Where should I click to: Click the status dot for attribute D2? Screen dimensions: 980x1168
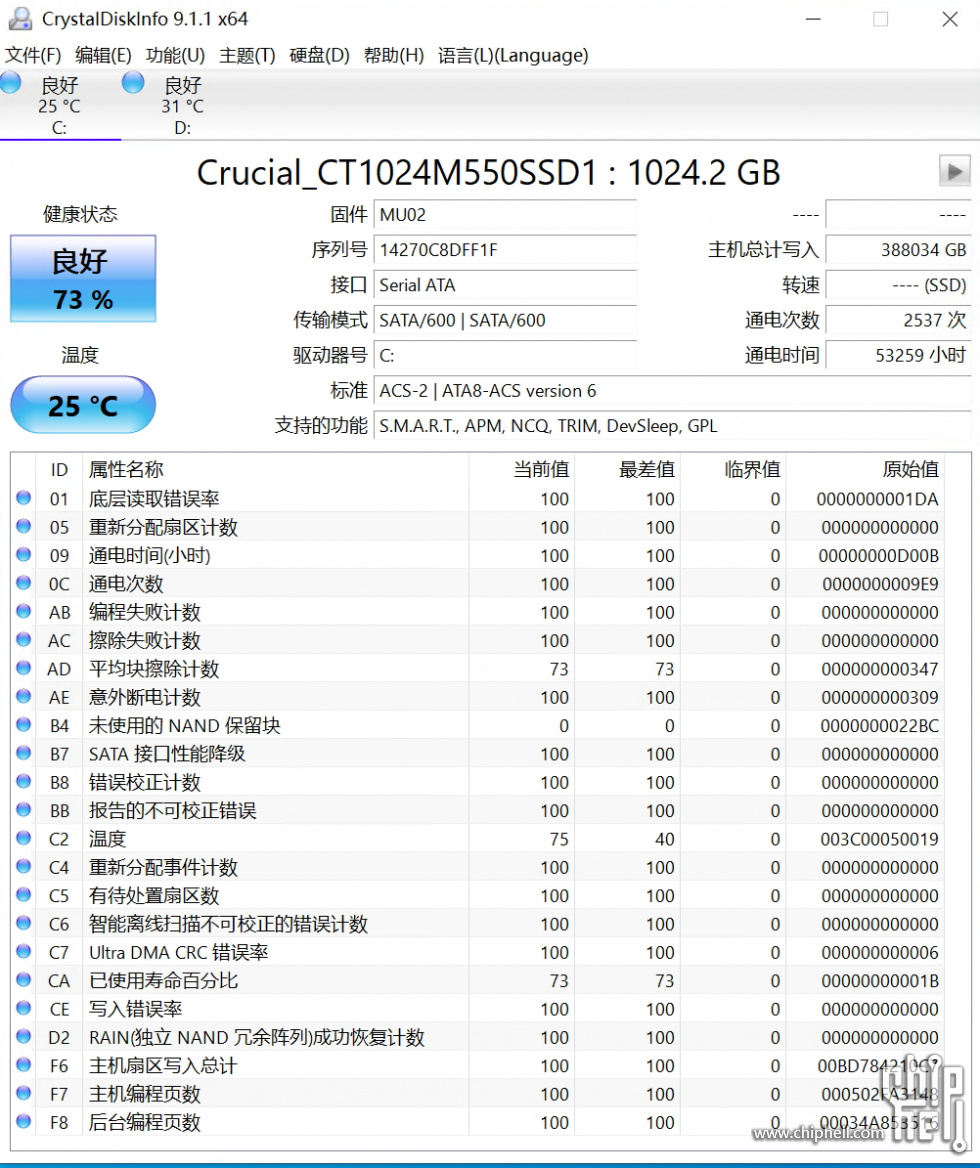[24, 1035]
